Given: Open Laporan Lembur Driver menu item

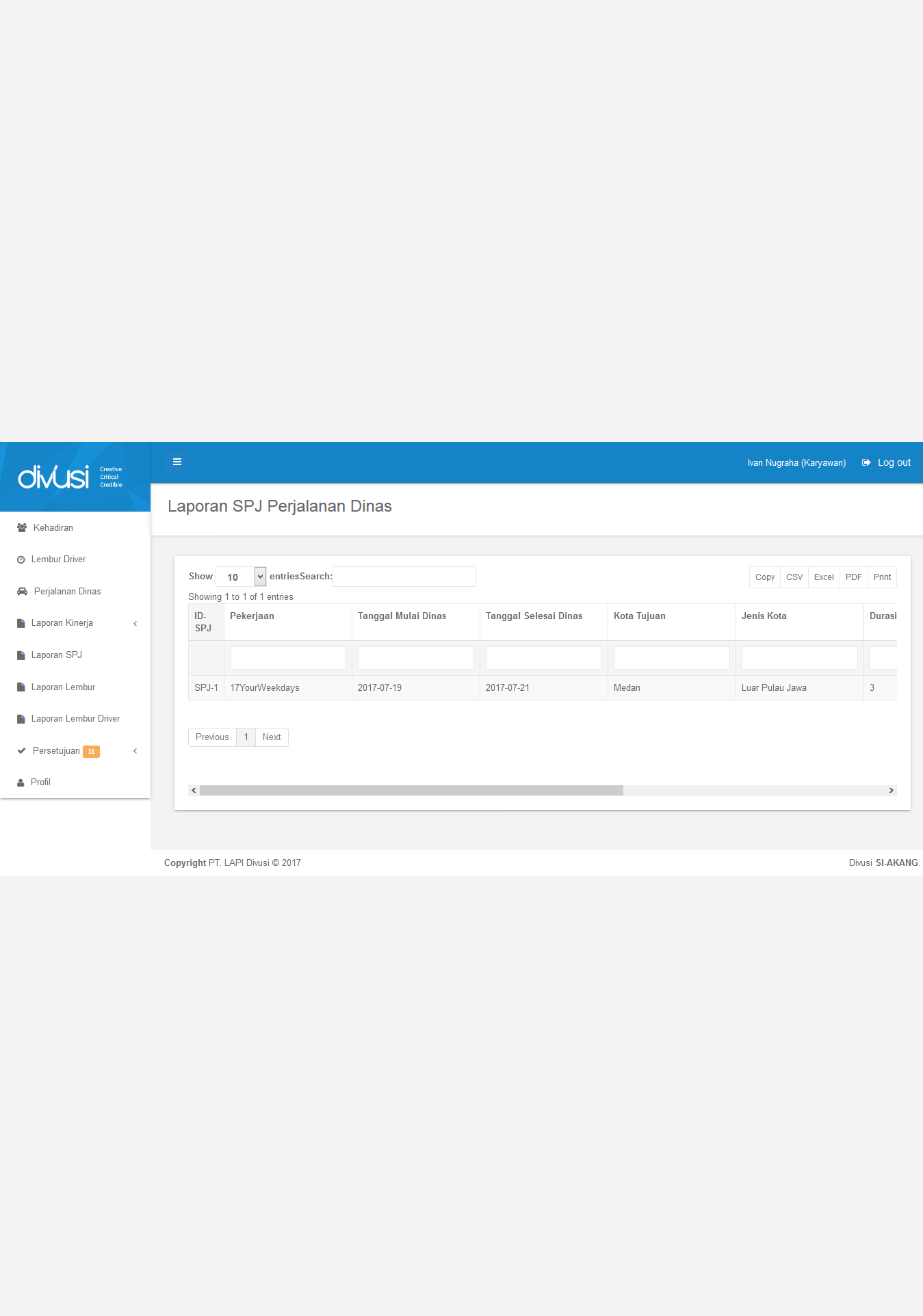Looking at the screenshot, I should [75, 719].
